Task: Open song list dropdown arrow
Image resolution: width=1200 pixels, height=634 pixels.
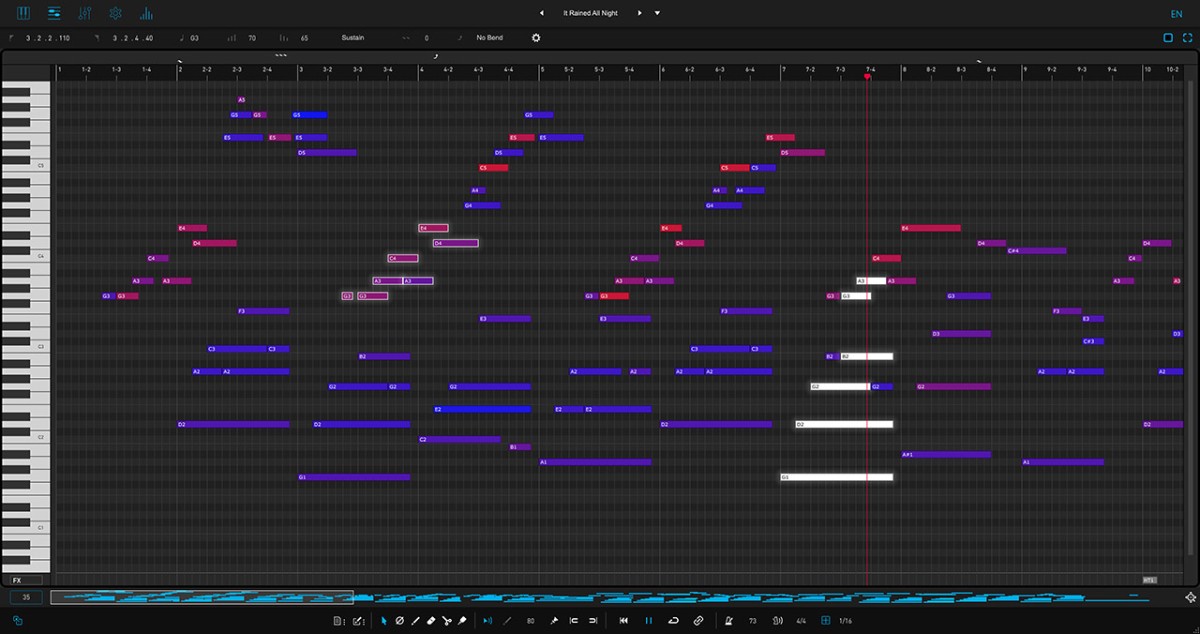Action: pos(657,13)
